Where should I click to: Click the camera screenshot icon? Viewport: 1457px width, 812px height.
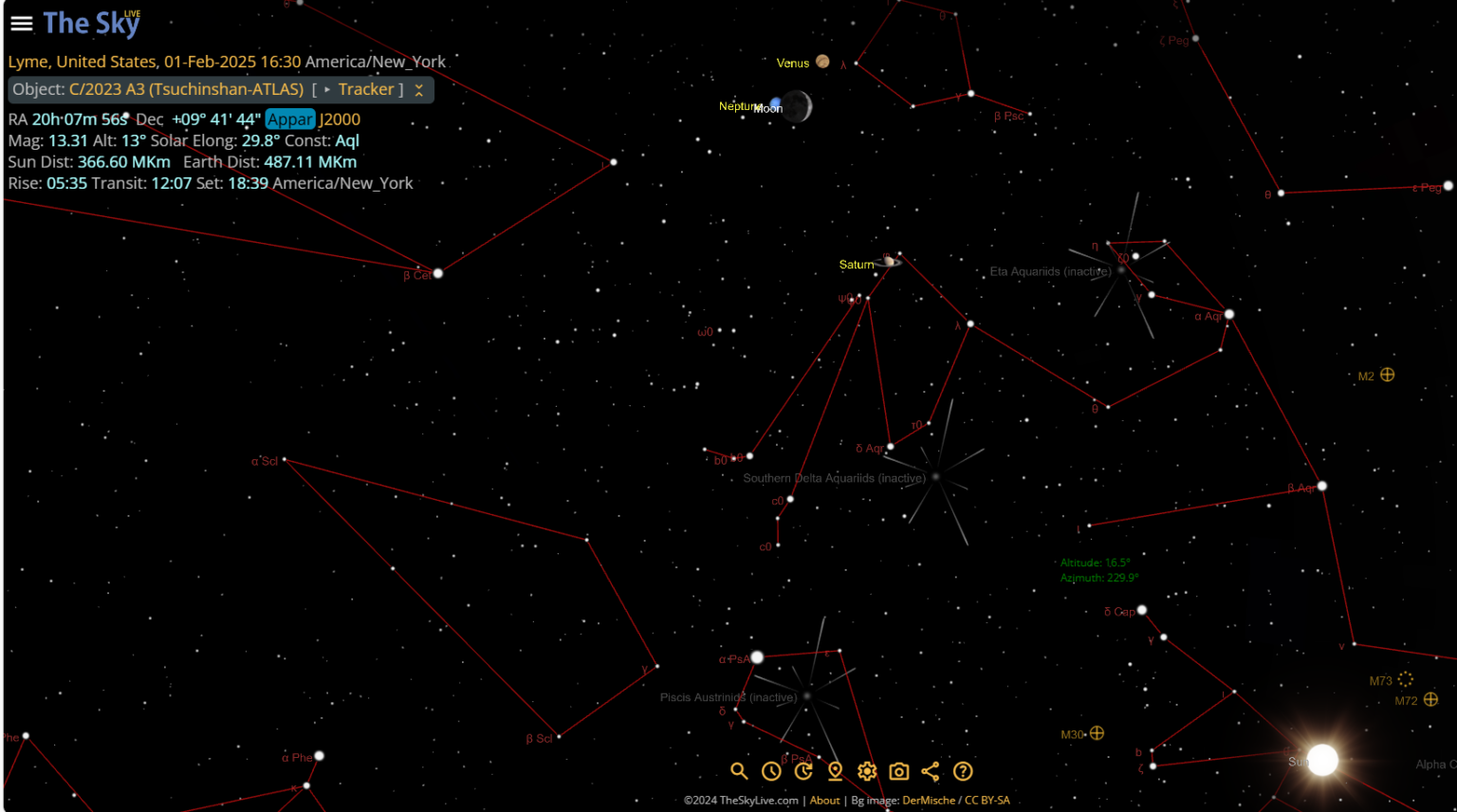coord(899,771)
